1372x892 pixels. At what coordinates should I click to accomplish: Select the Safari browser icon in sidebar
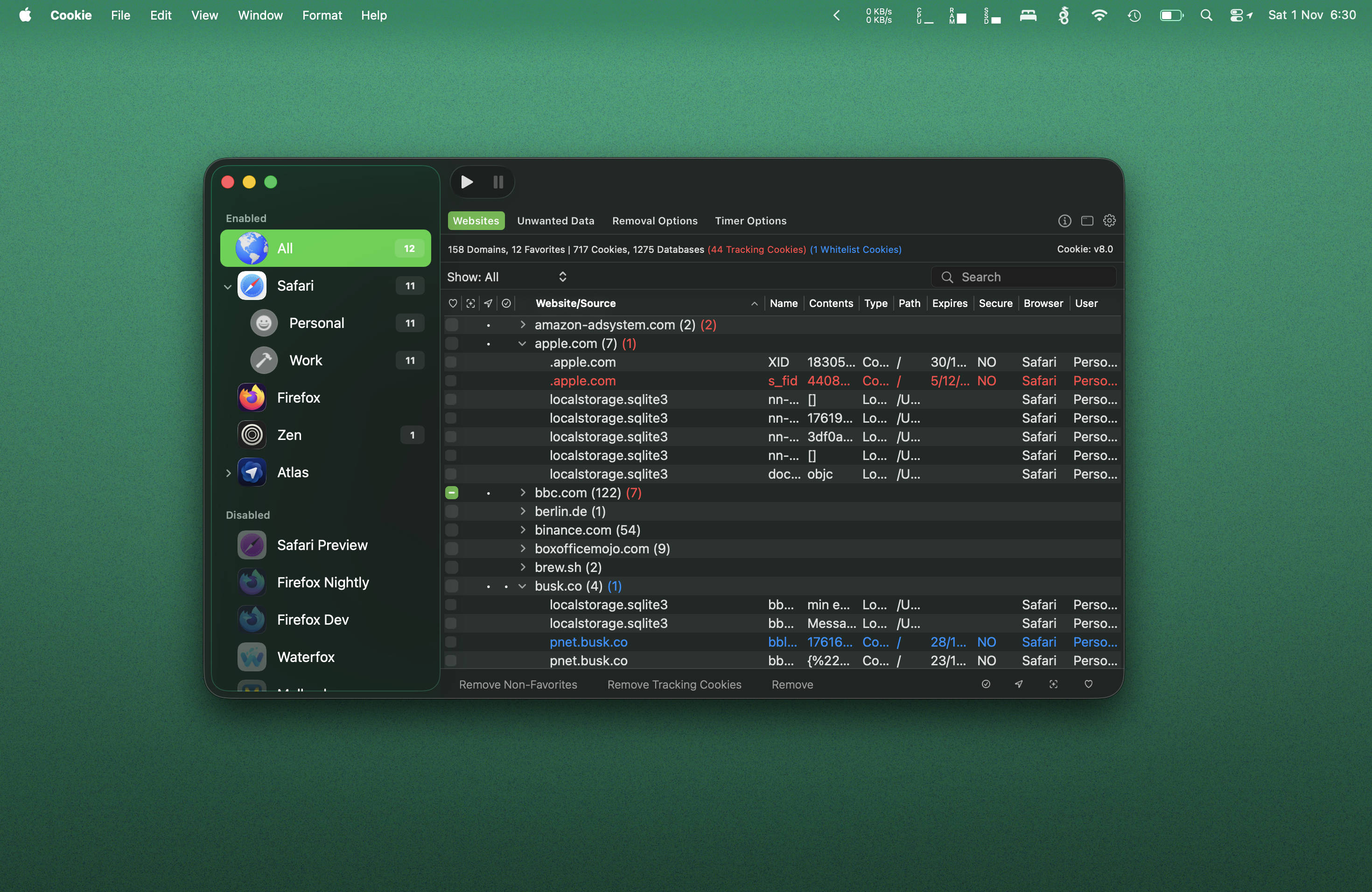coord(252,286)
